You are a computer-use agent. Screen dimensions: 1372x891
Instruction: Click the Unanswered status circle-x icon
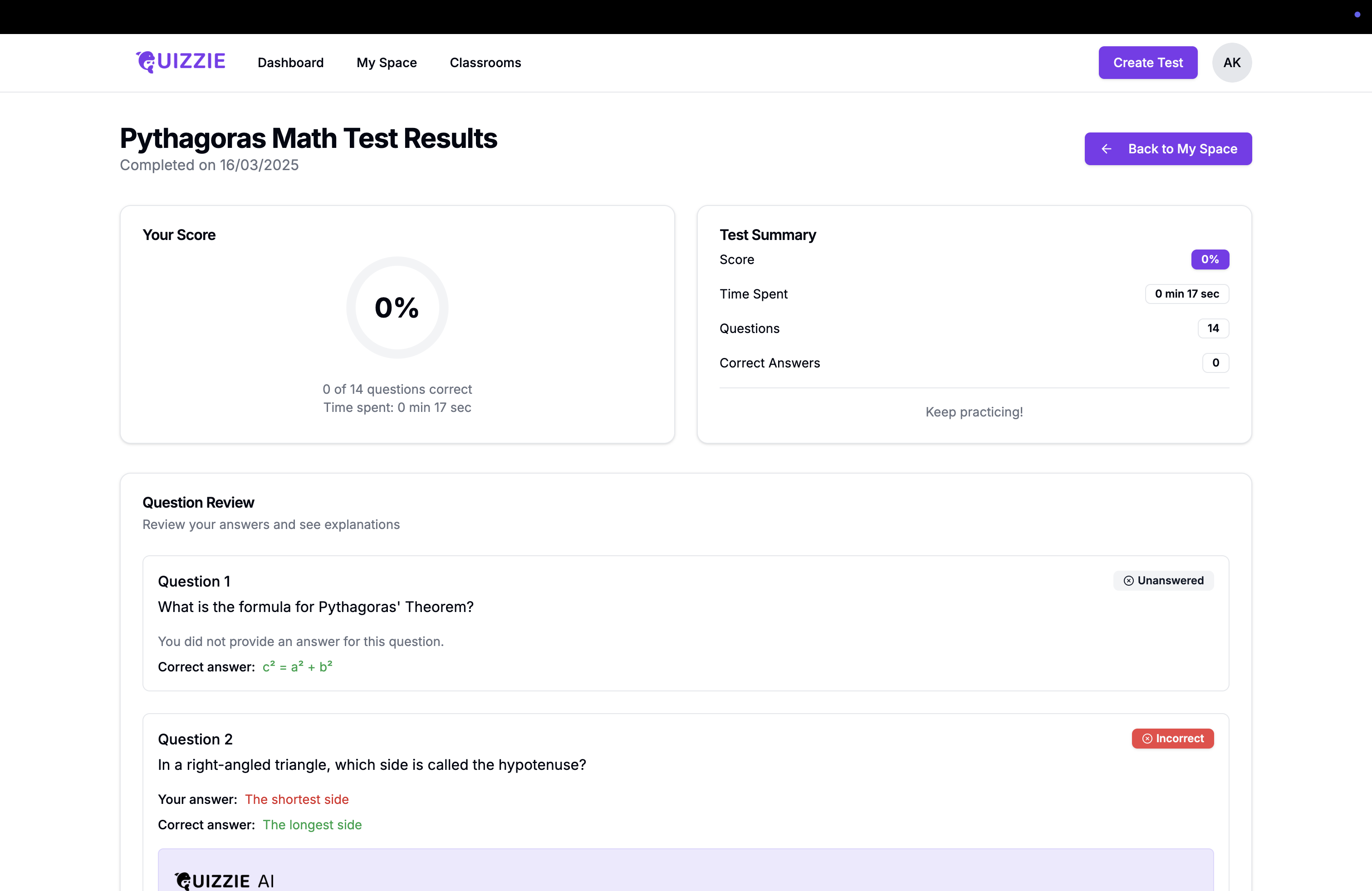[x=1128, y=581]
